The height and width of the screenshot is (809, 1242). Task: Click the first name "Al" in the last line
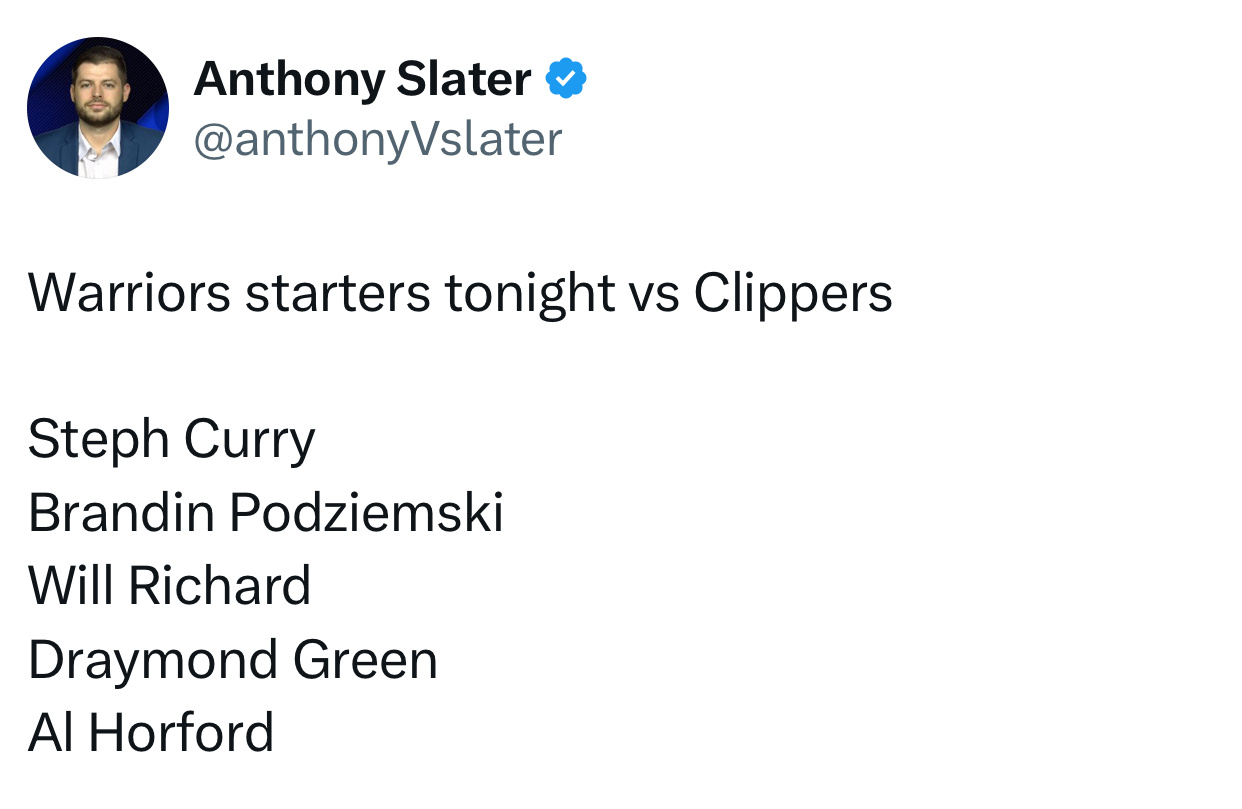click(x=49, y=733)
